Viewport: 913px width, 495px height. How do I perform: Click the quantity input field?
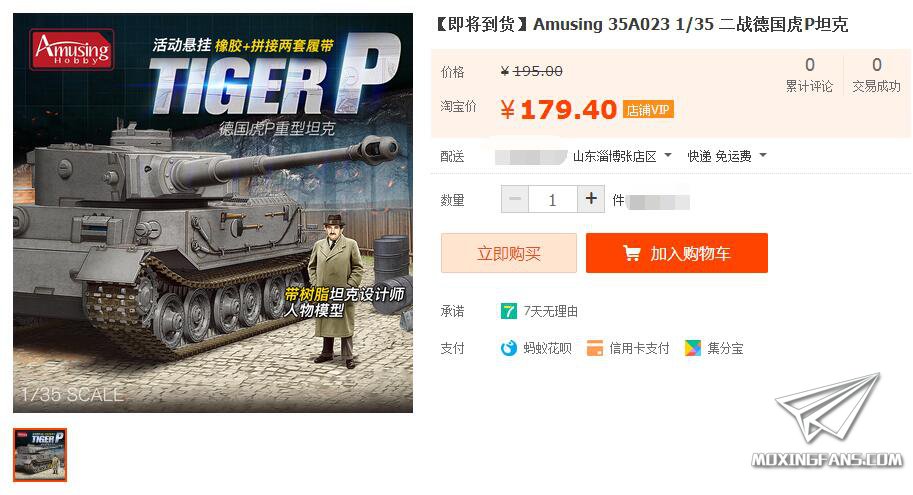[553, 200]
